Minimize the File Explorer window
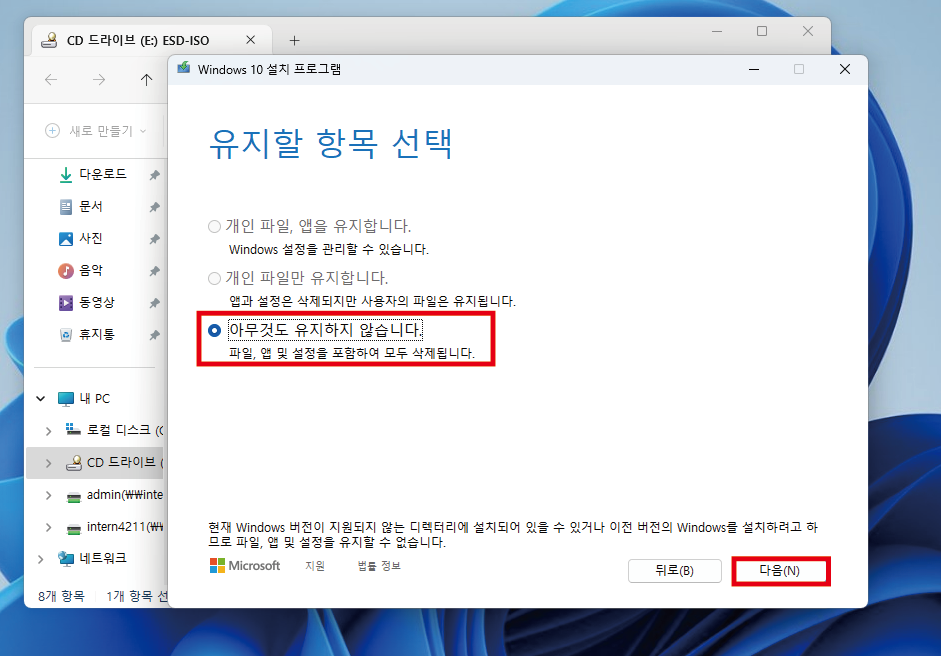 click(717, 31)
